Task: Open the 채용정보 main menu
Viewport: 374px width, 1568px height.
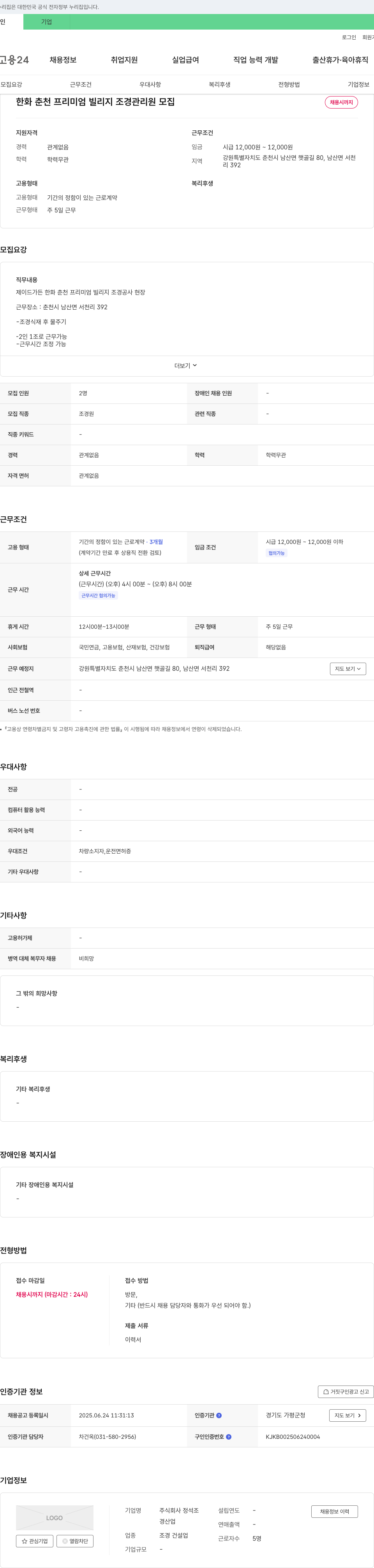Action: [63, 60]
